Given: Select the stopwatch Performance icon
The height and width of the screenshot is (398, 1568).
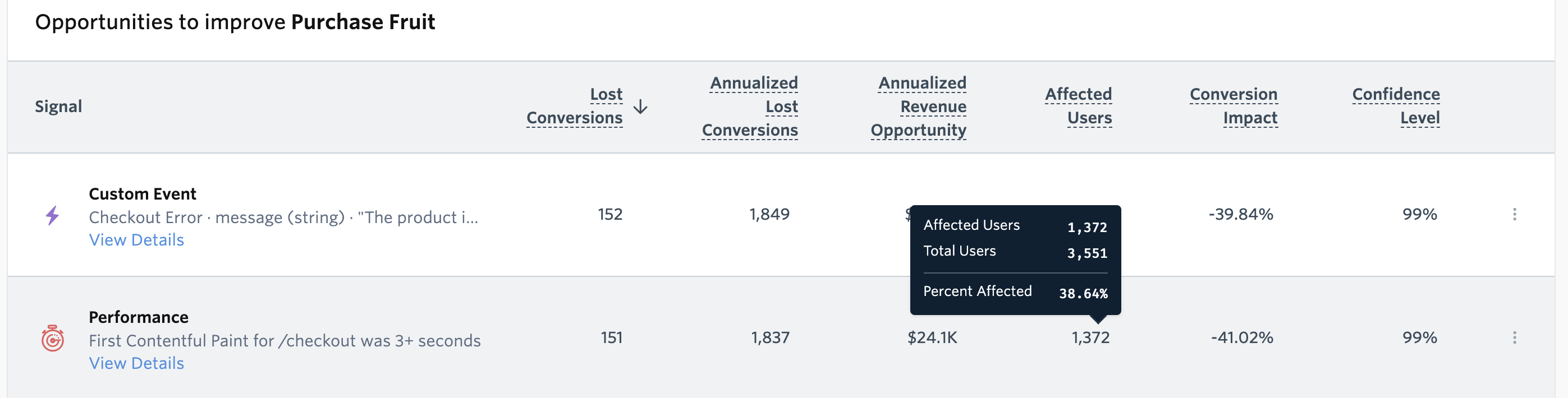Looking at the screenshot, I should coord(52,339).
